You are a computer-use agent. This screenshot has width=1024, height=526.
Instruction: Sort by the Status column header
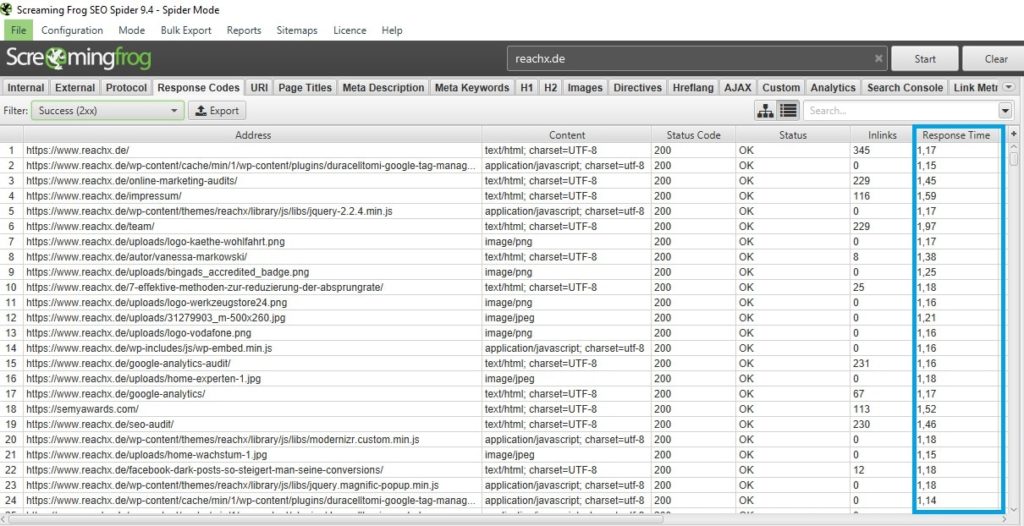pyautogui.click(x=792, y=135)
